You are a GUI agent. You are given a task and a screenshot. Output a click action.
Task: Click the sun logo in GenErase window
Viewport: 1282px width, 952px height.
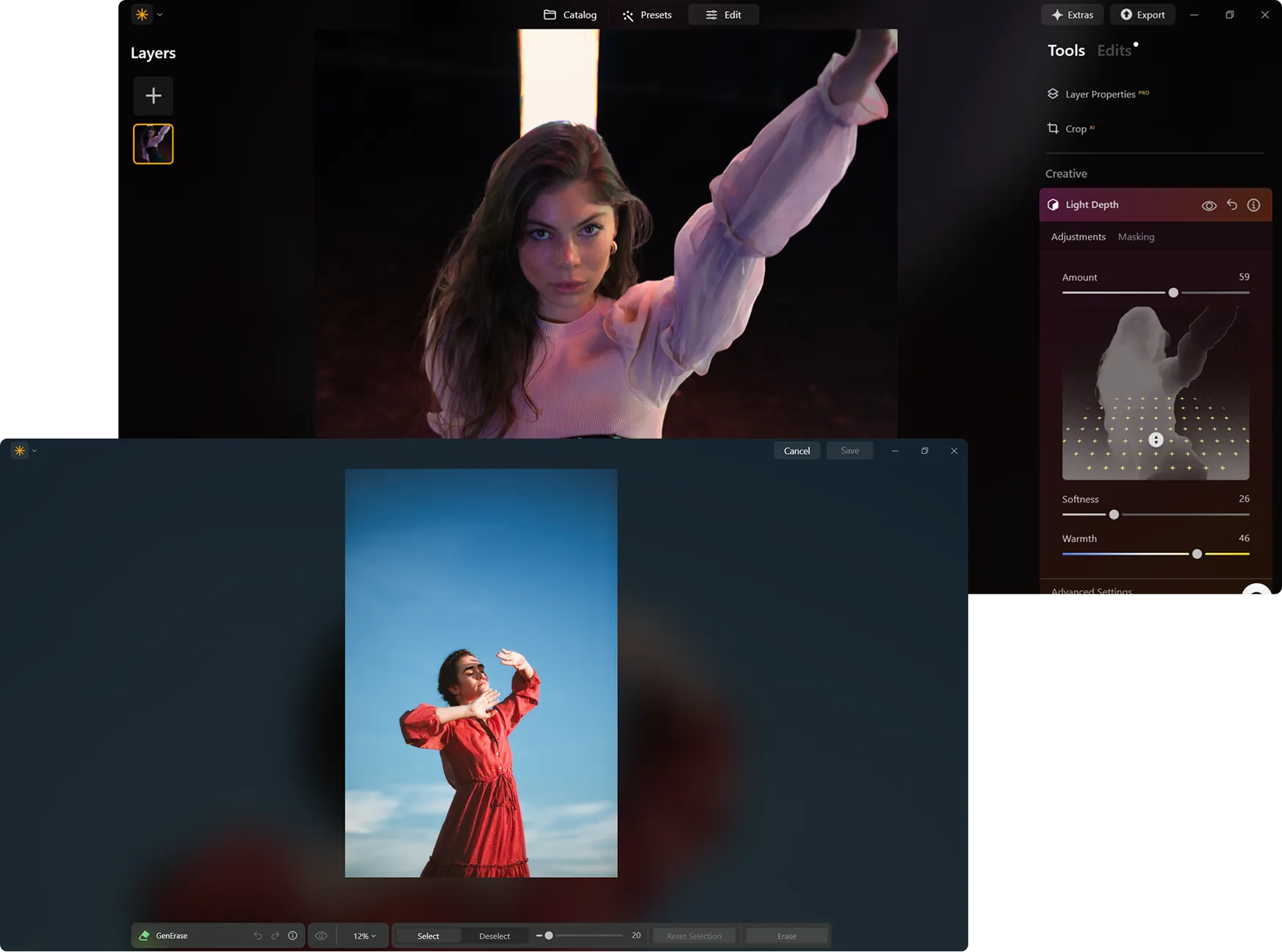20,450
